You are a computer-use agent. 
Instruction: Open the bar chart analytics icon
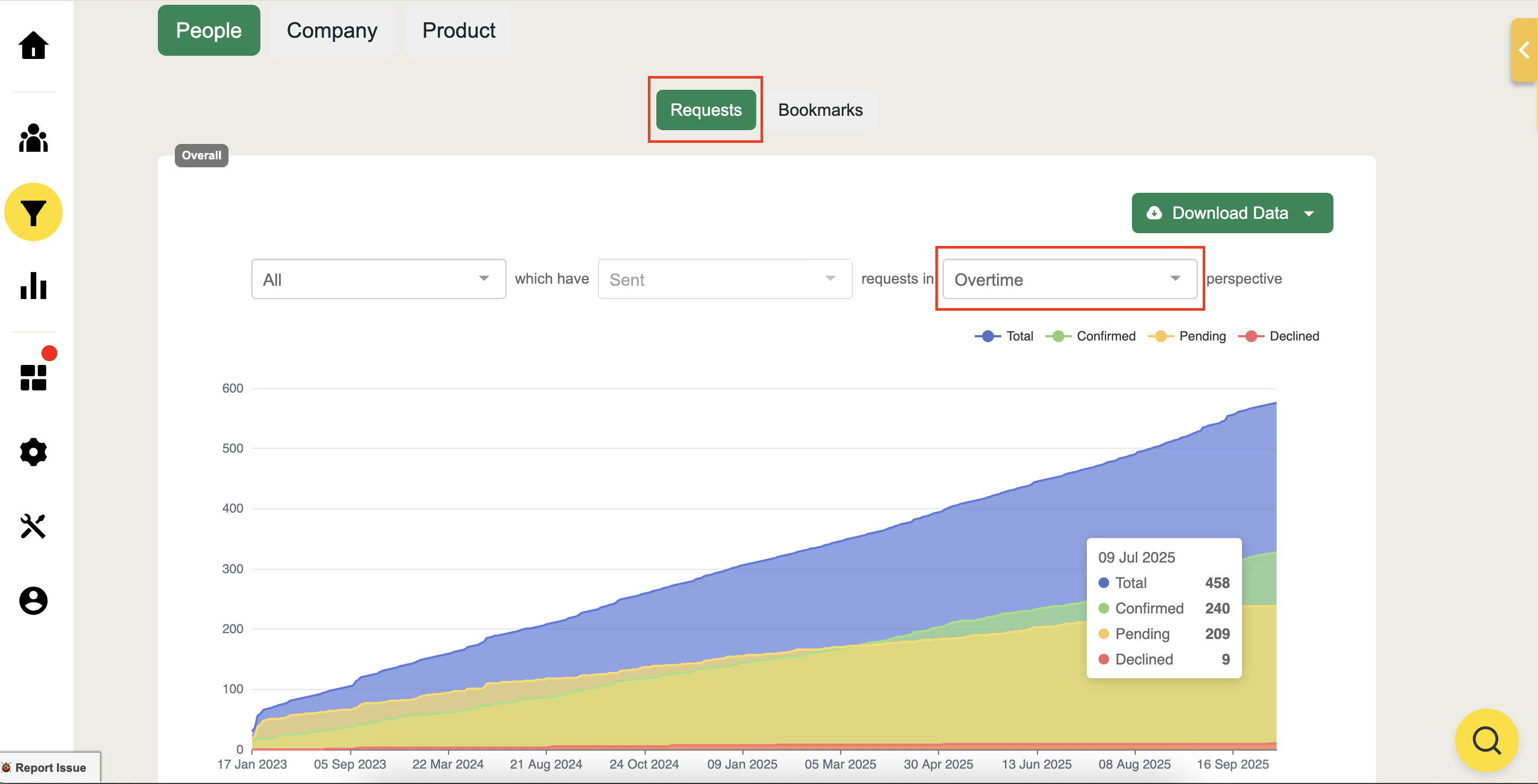pos(33,286)
